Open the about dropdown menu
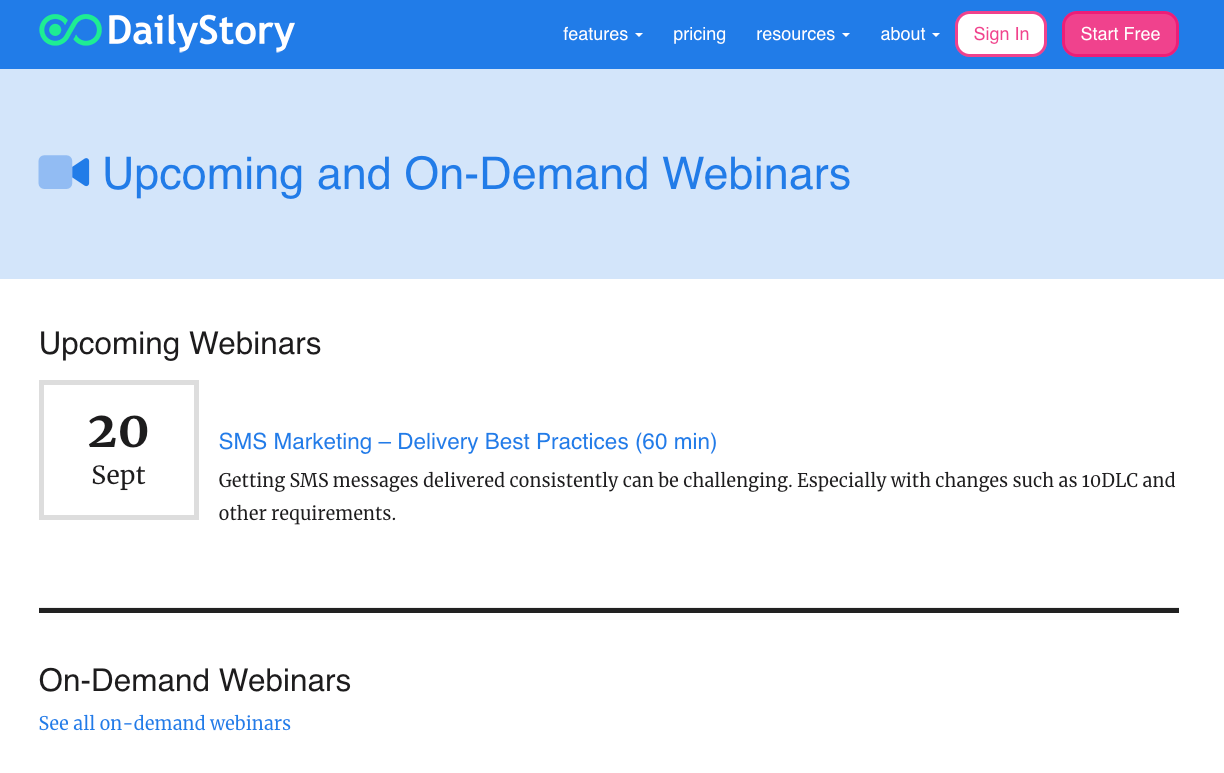This screenshot has height=773, width=1224. 910,34
